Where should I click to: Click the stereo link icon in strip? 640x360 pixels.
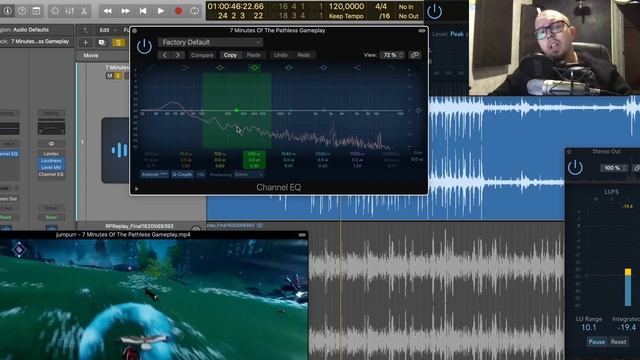(51, 144)
